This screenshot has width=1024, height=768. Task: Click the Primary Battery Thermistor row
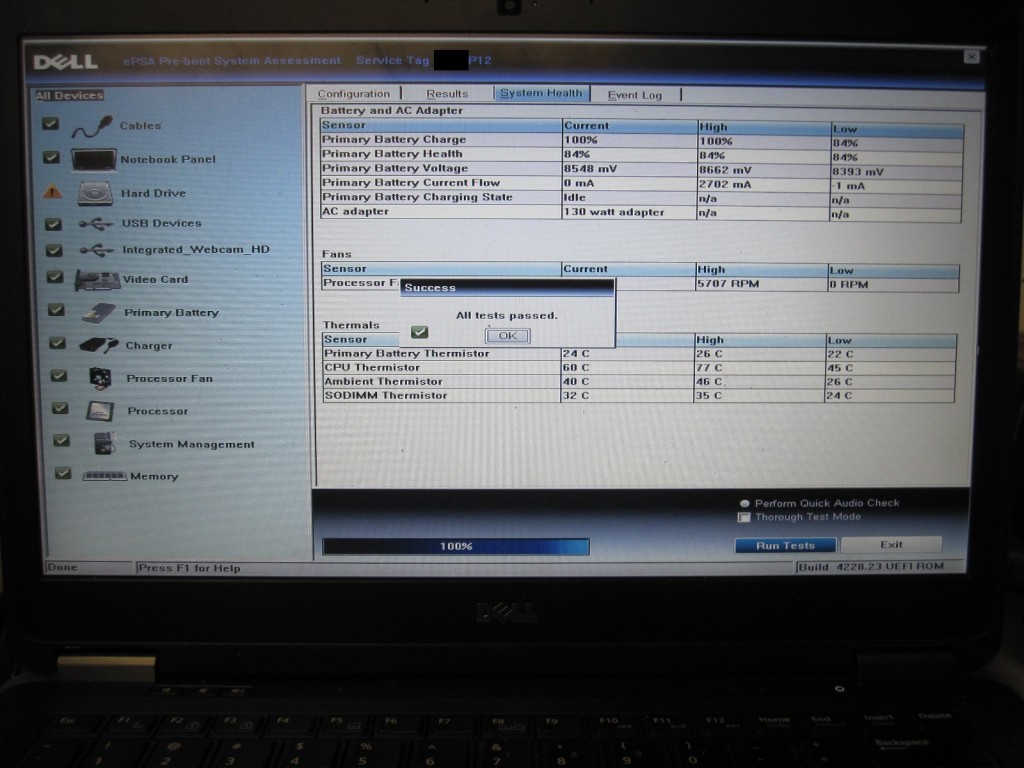tap(639, 354)
